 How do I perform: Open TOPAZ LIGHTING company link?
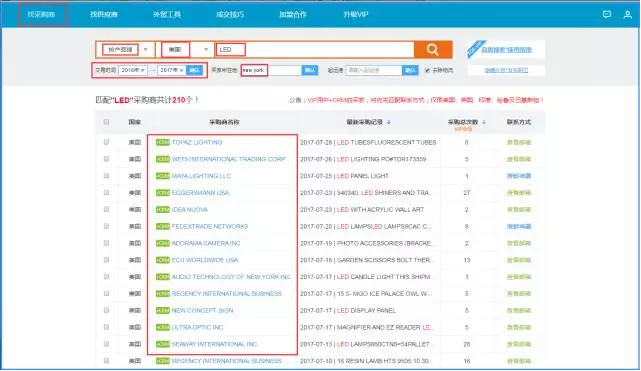(197, 142)
